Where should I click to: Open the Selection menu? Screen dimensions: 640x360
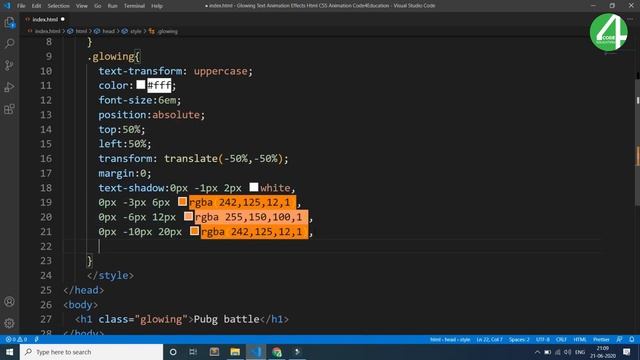[58, 6]
